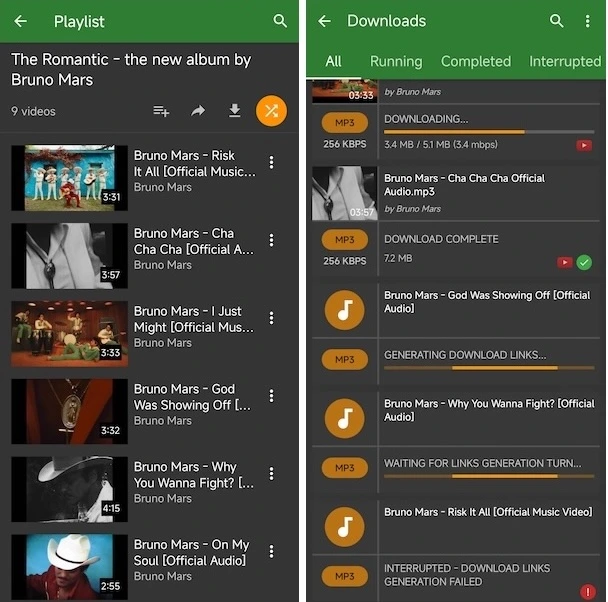This screenshot has width=608, height=602.
Task: Open options for God Was Showing Off video
Action: tap(271, 396)
